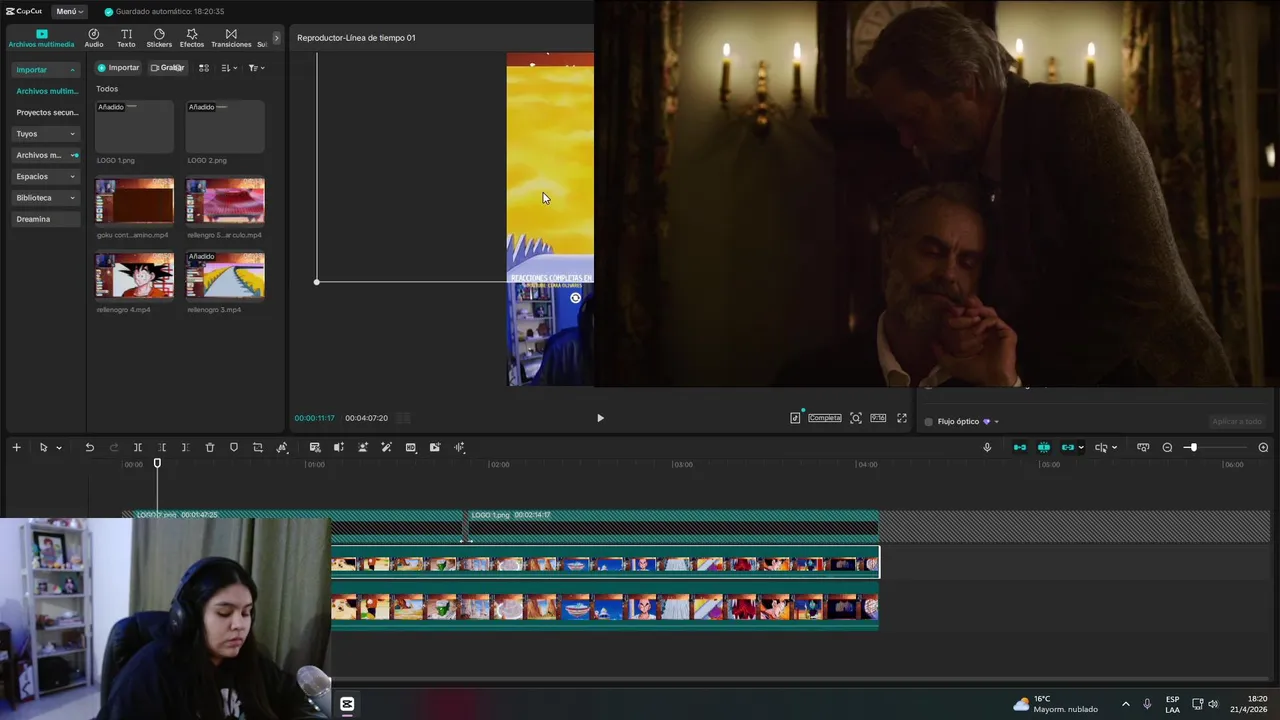Record voiceover with the microphone

[x=987, y=447]
